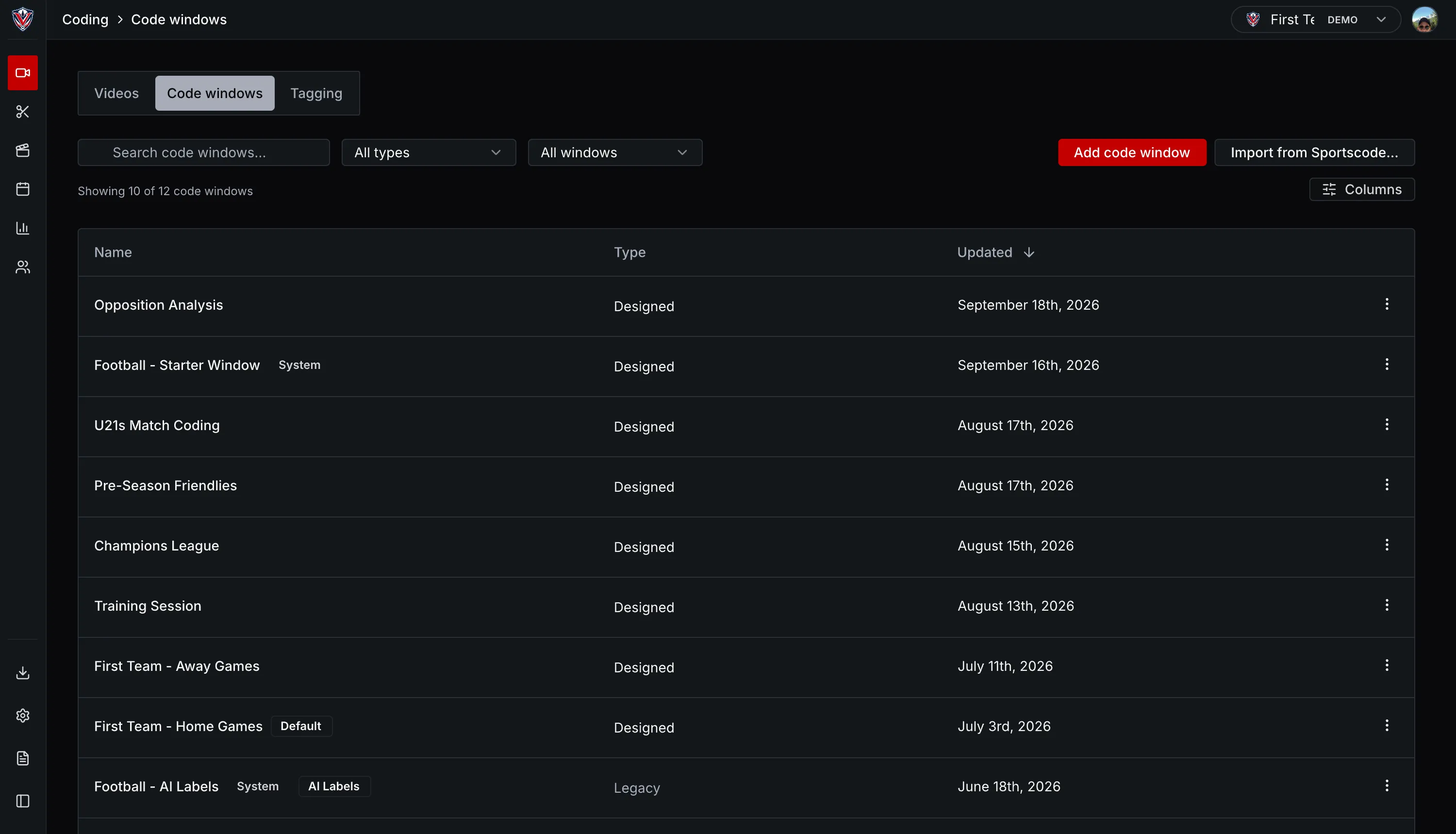Open the row menu for Opposition Analysis
The image size is (1456, 834).
point(1386,304)
